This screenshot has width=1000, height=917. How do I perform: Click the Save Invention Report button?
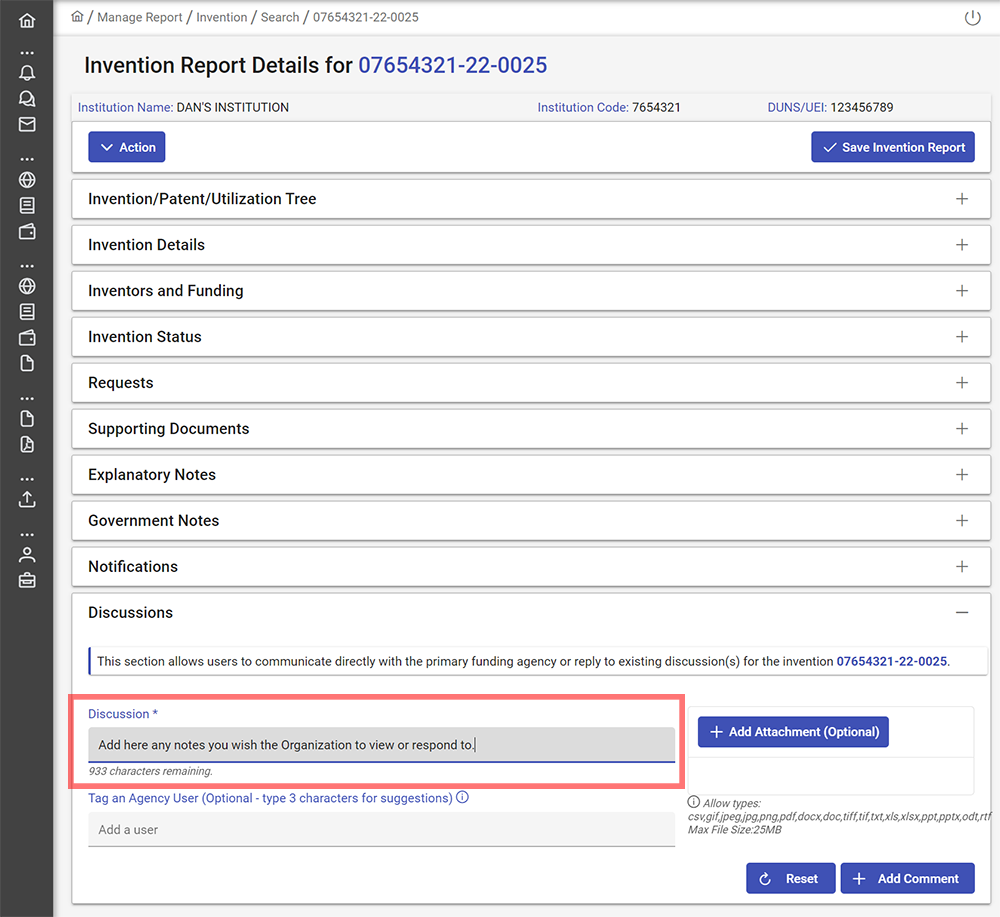point(892,147)
